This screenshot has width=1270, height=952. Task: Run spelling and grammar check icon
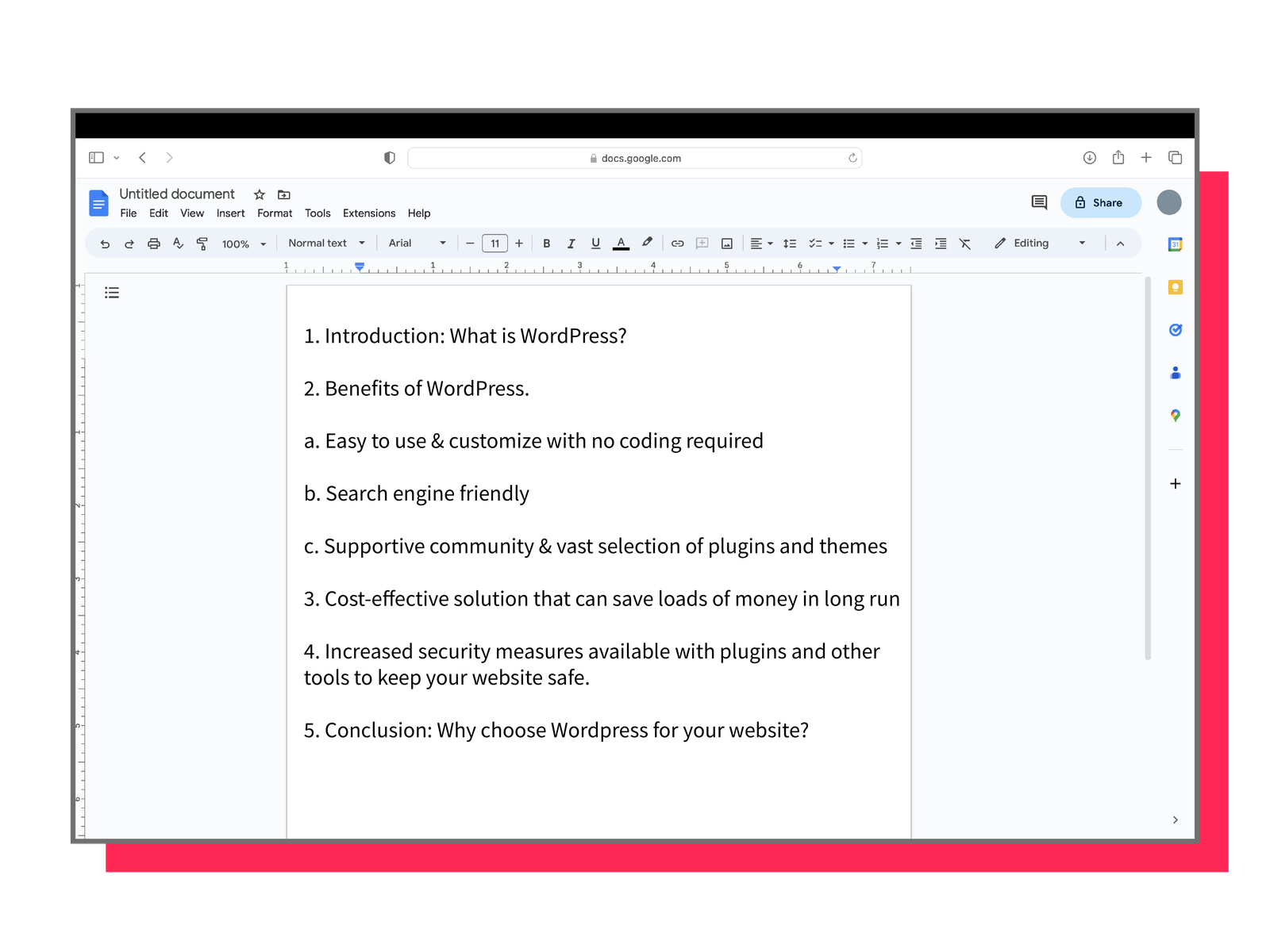[179, 244]
